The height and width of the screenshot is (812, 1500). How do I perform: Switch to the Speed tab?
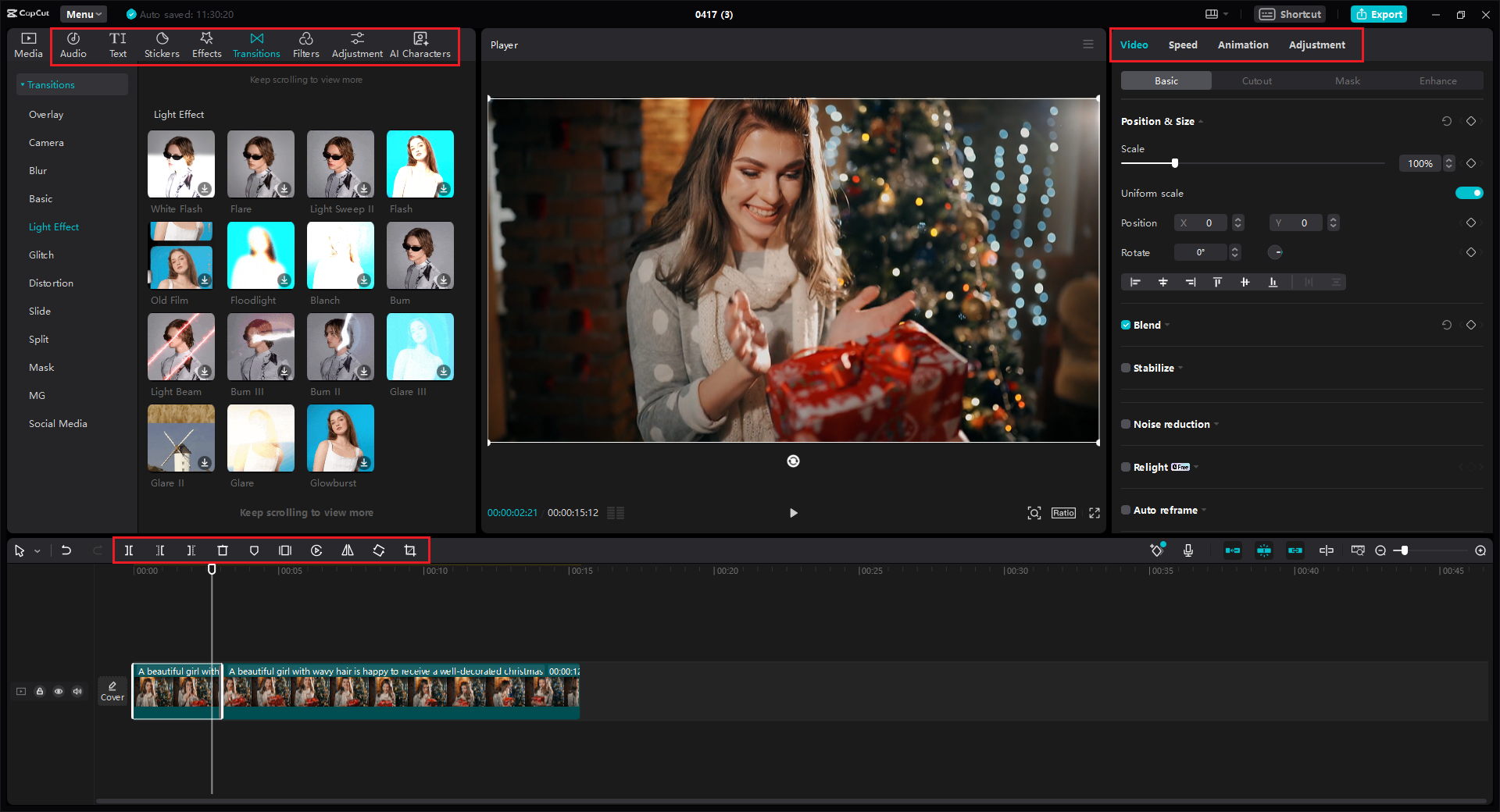tap(1182, 45)
